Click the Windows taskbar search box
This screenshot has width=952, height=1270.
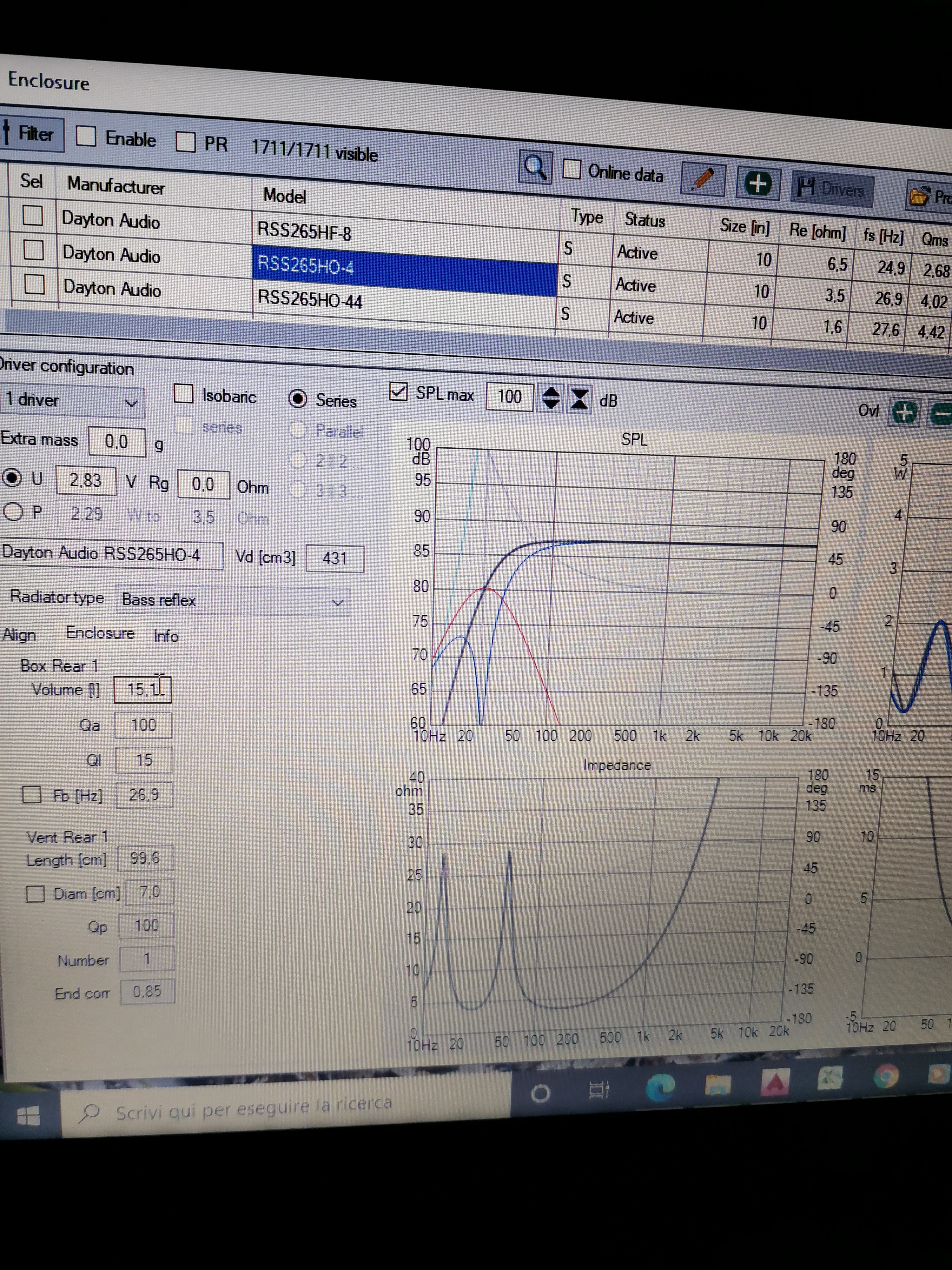pos(285,1106)
